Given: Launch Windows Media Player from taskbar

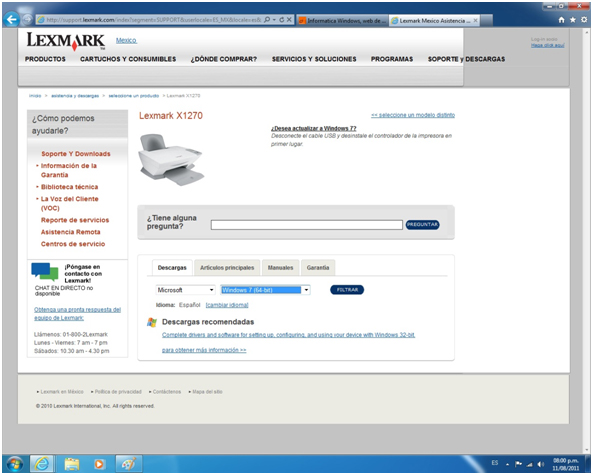Looking at the screenshot, I should click(x=99, y=464).
